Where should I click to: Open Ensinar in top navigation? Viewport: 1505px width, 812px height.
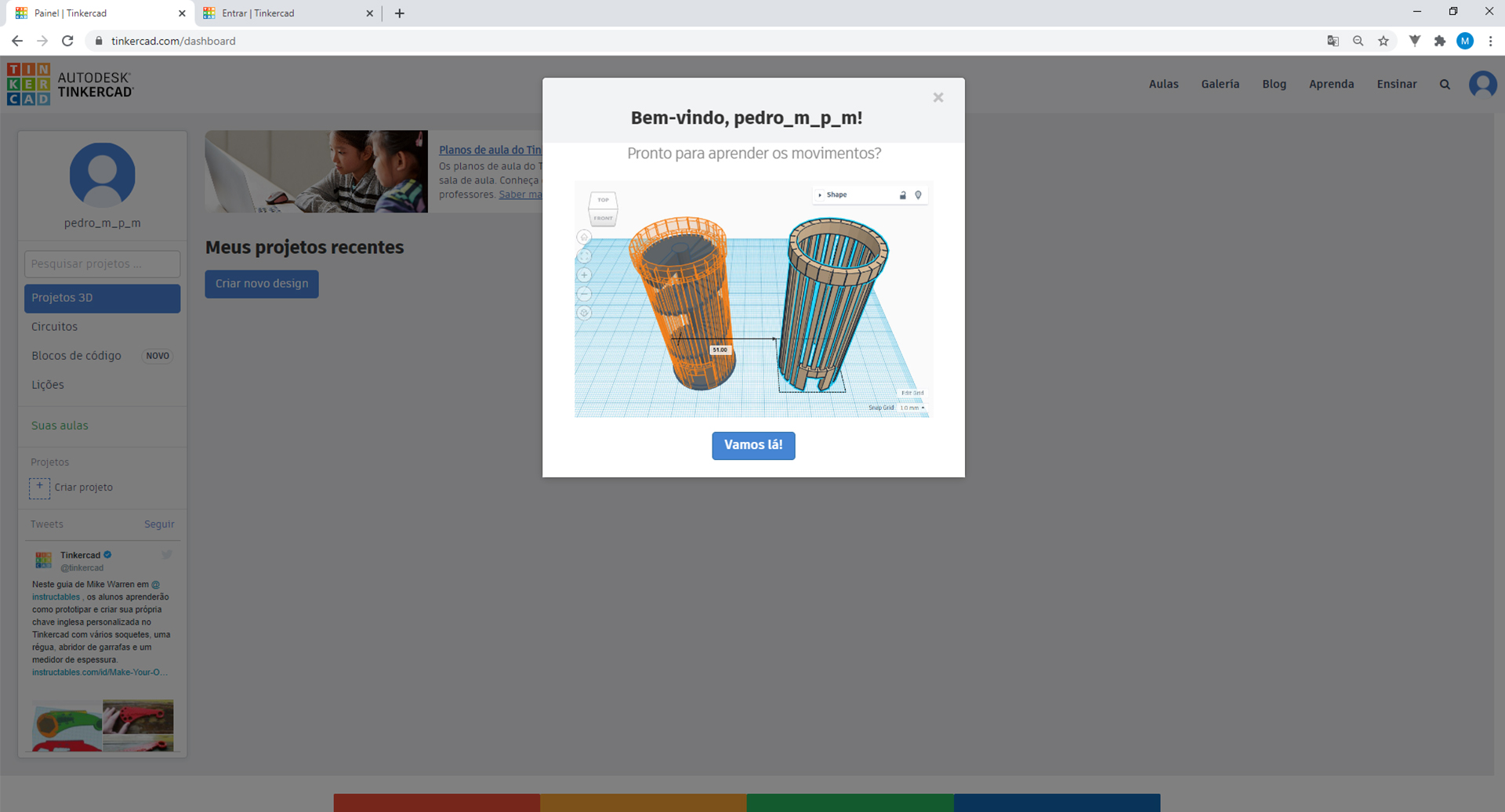pos(1397,84)
